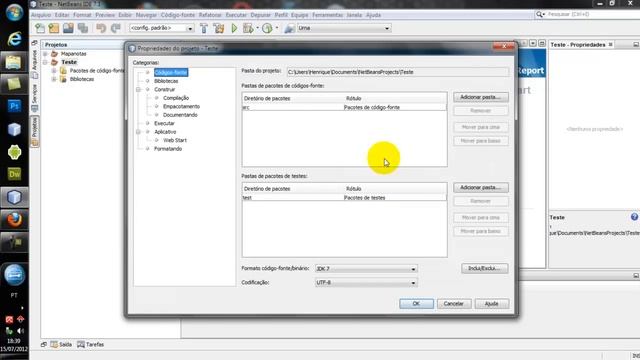Open the Ajuda menu

(x=373, y=15)
